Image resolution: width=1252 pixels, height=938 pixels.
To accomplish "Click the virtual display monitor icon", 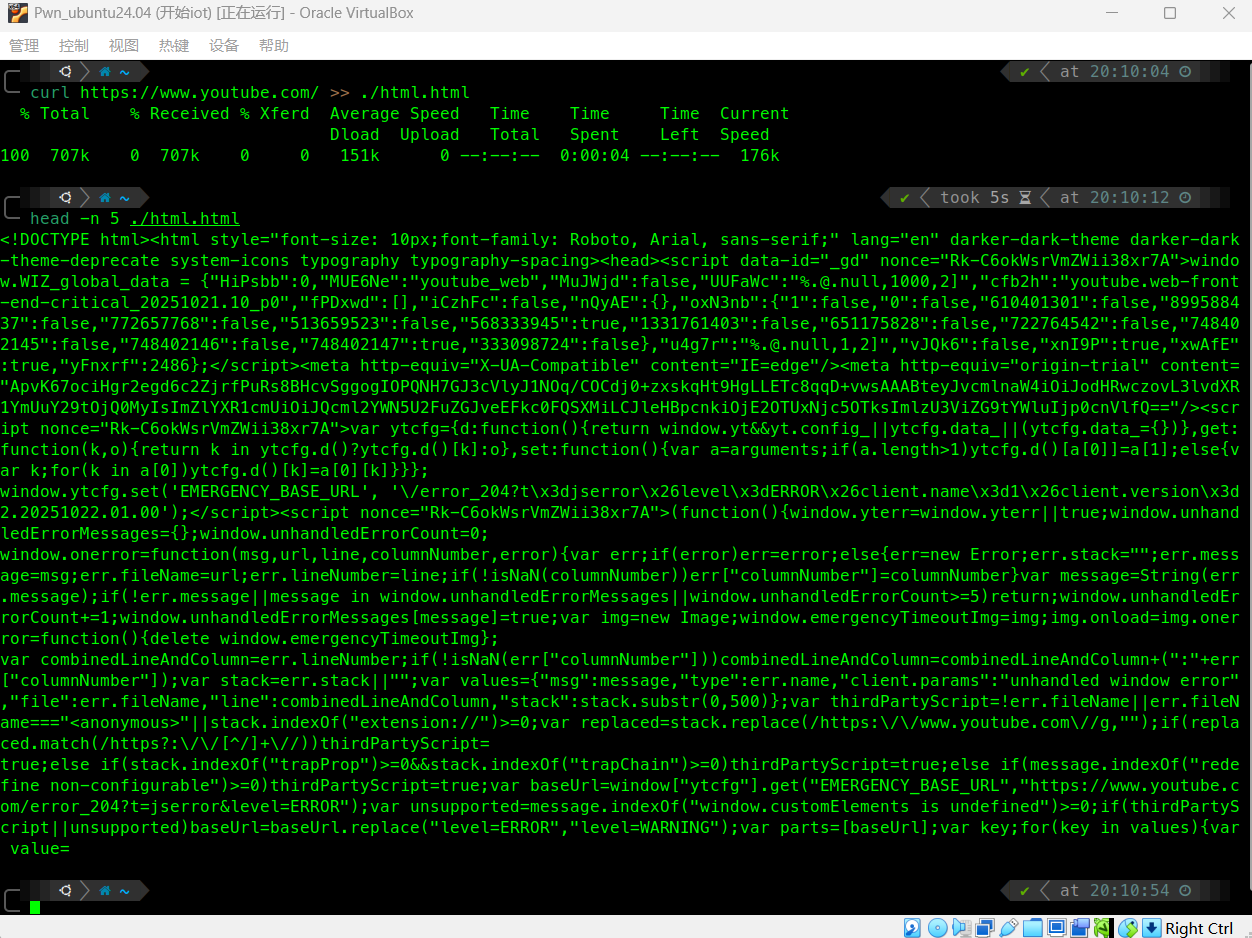I will 1056,928.
